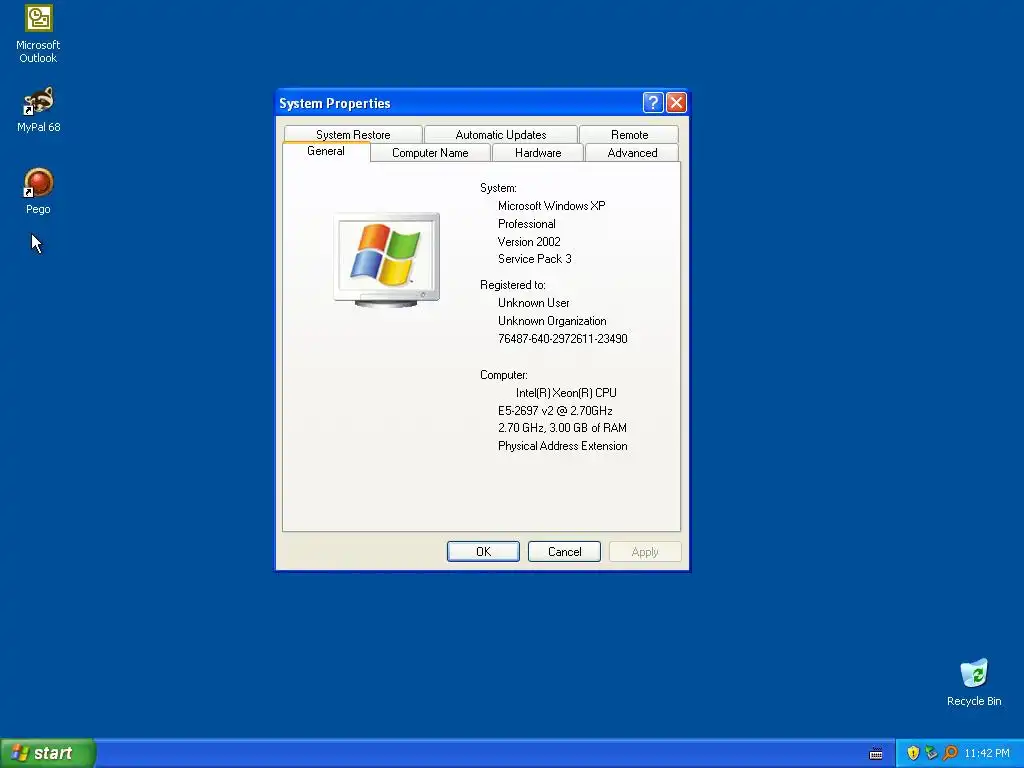Switch to the Automatic Updates tab

[501, 135]
